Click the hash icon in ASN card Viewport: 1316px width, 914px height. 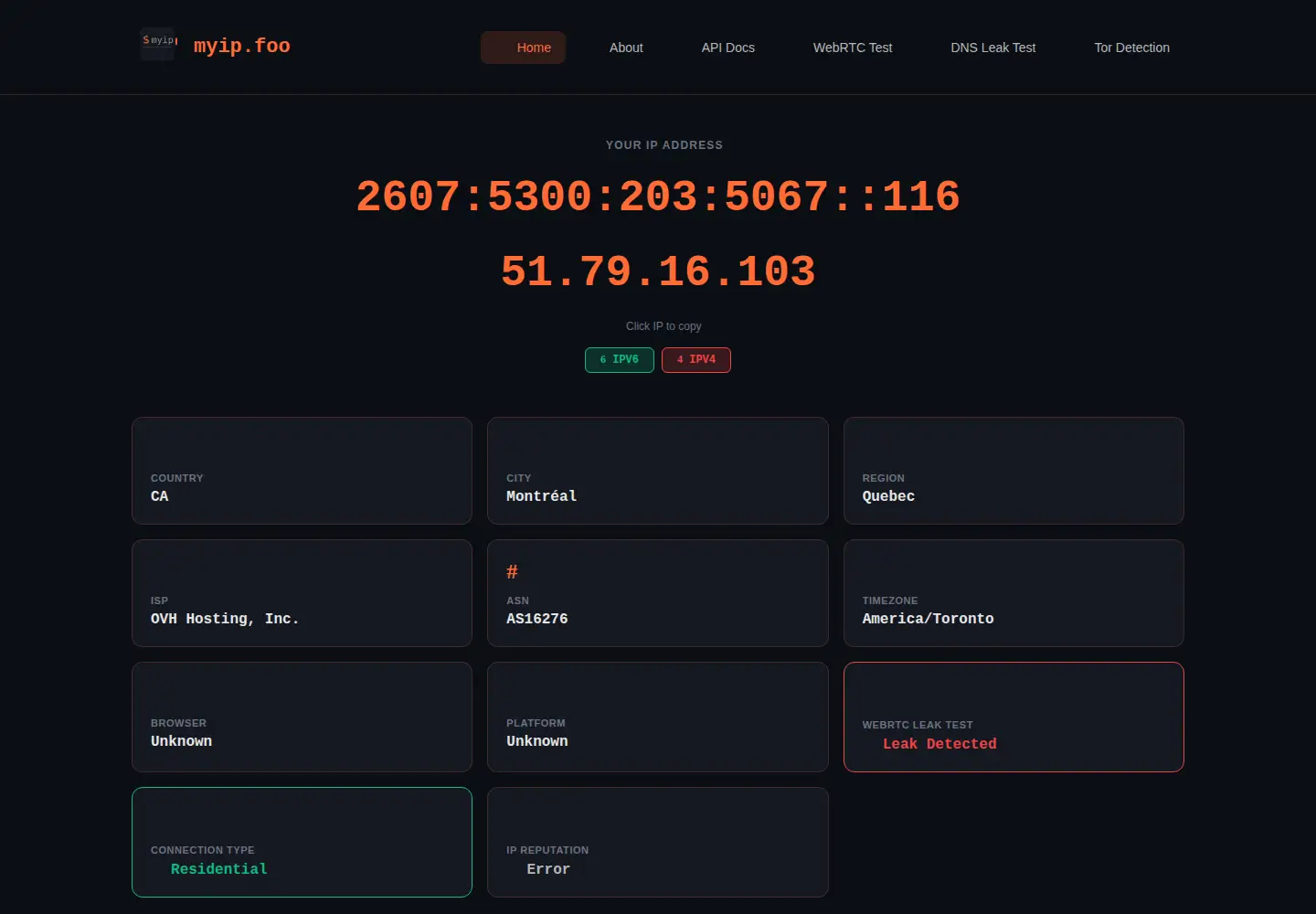(512, 572)
